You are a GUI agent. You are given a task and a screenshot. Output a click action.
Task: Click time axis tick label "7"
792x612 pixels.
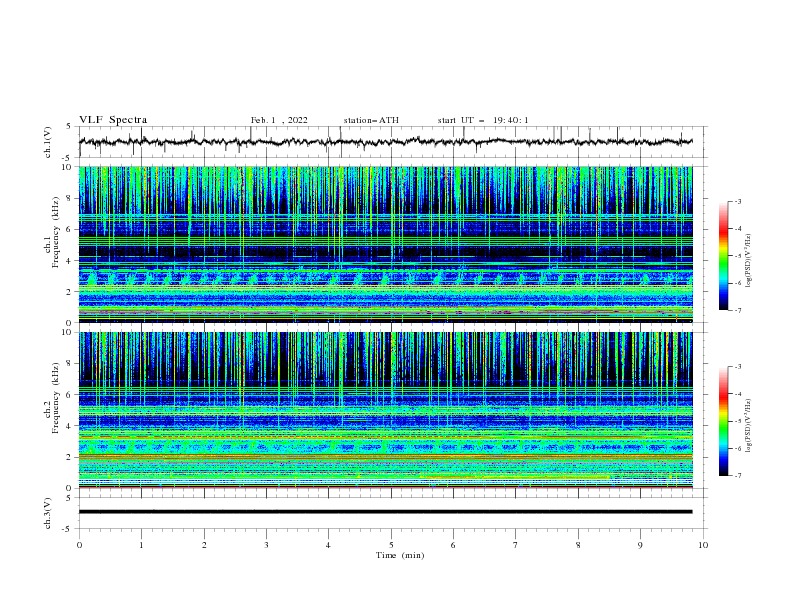(x=516, y=545)
